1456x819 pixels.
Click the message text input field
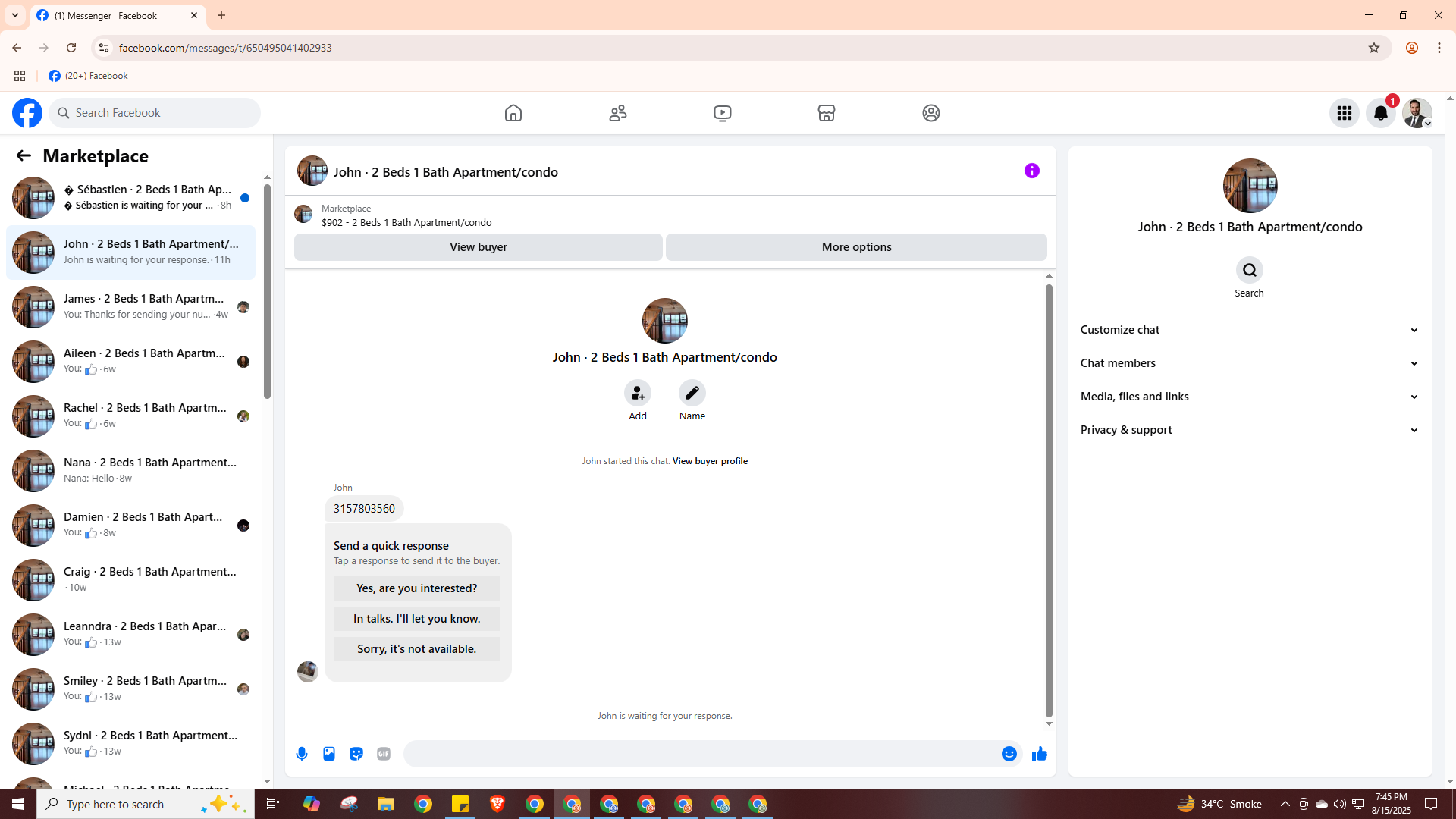click(x=701, y=754)
